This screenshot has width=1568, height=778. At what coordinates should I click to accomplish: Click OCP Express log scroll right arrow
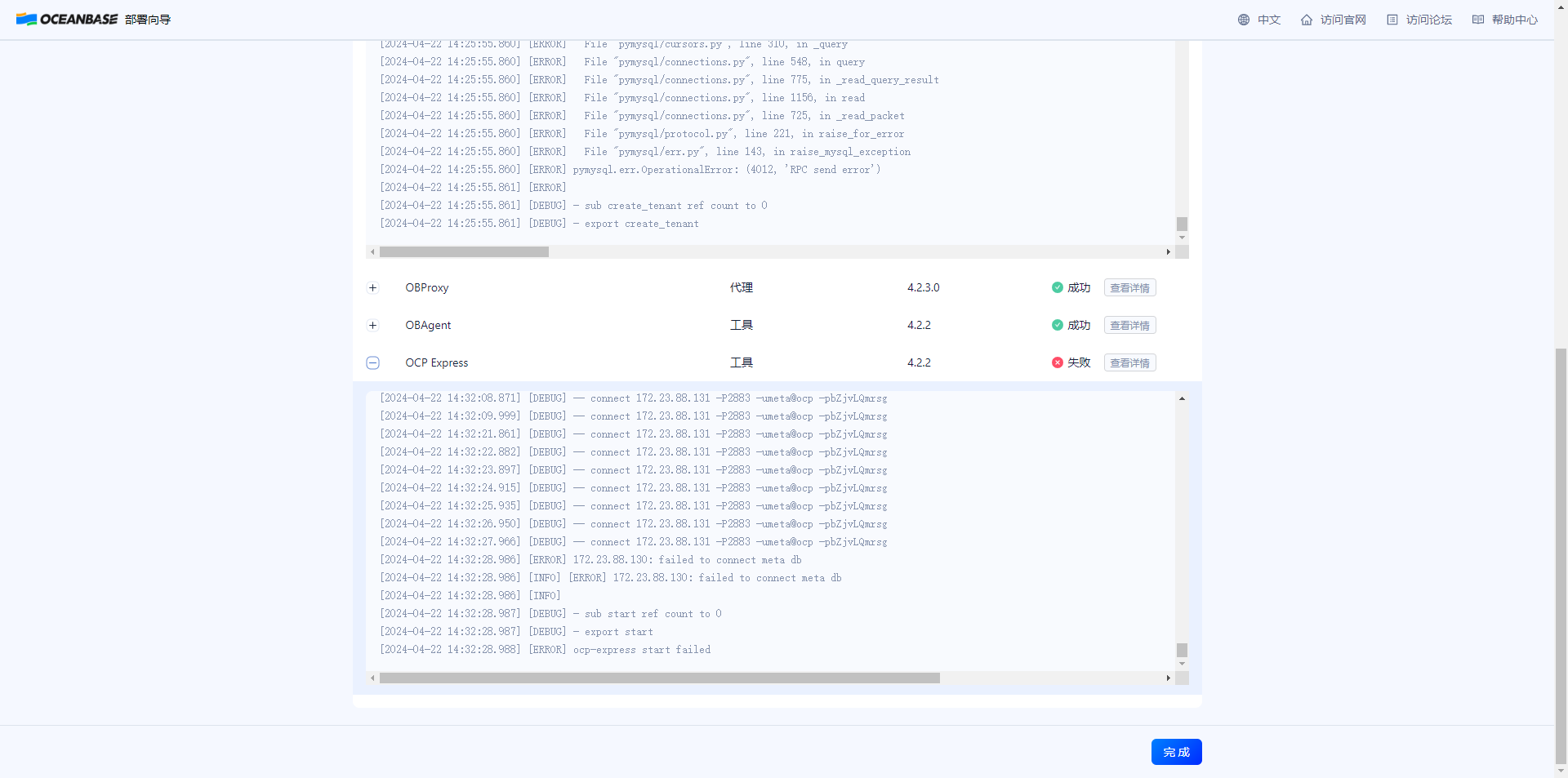click(x=1169, y=678)
